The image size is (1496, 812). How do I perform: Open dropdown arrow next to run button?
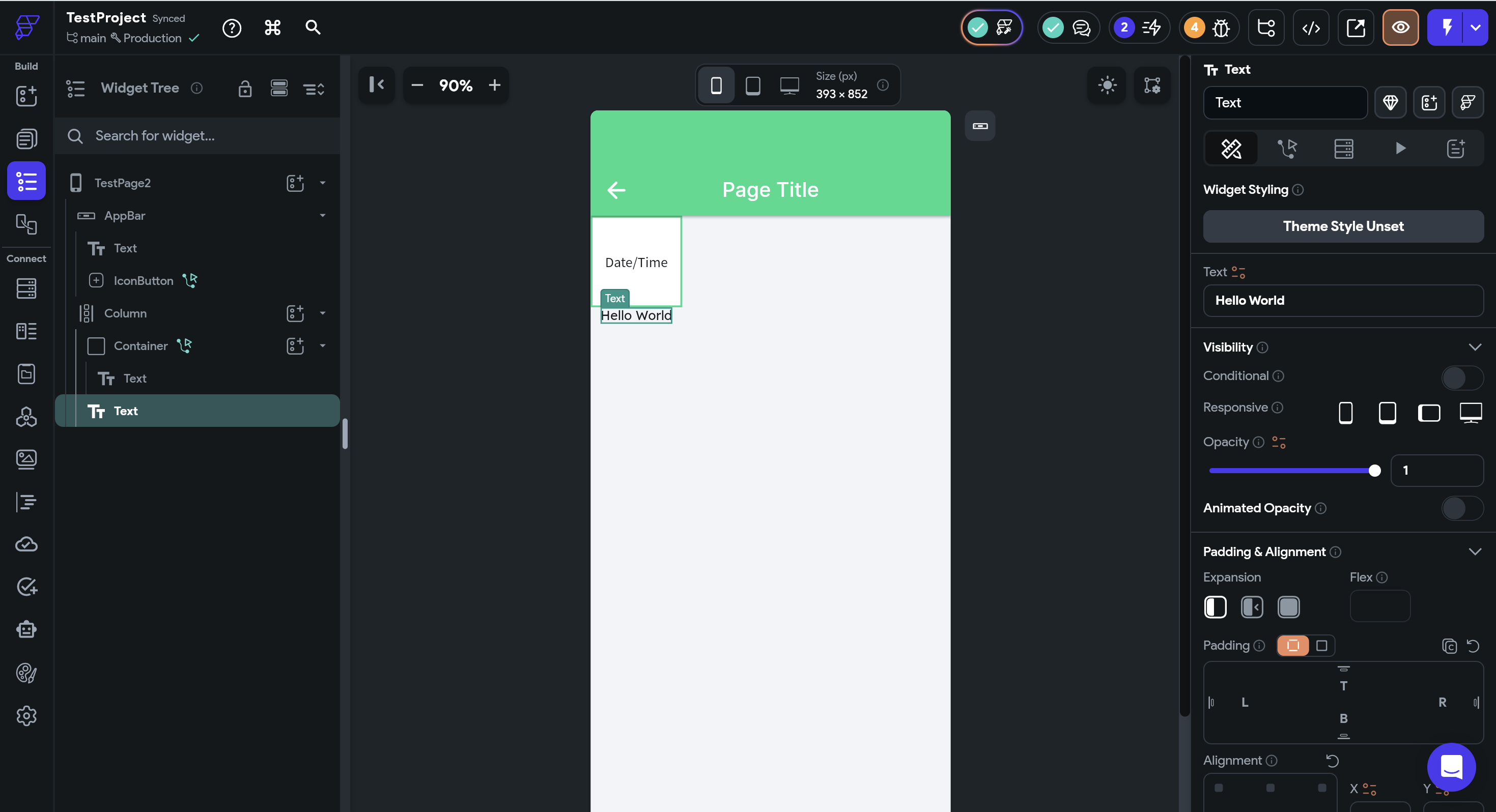1475,27
